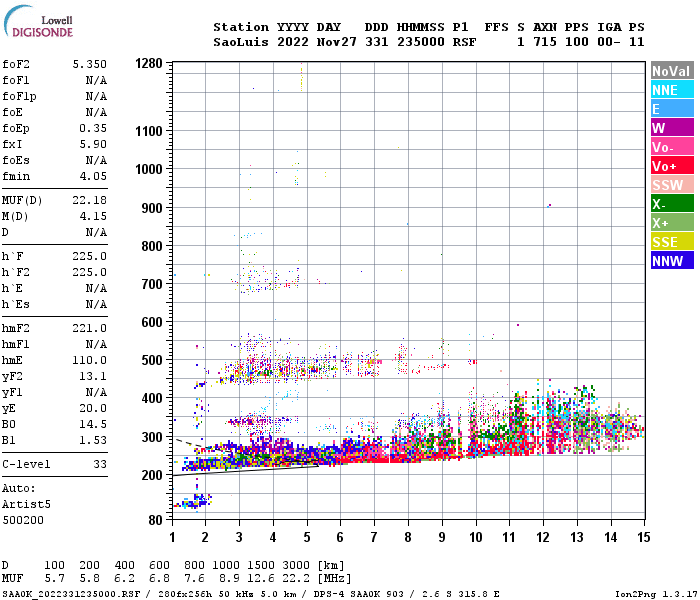Select the Vo+ red legend swatch
The height and width of the screenshot is (600, 700).
(x=672, y=166)
